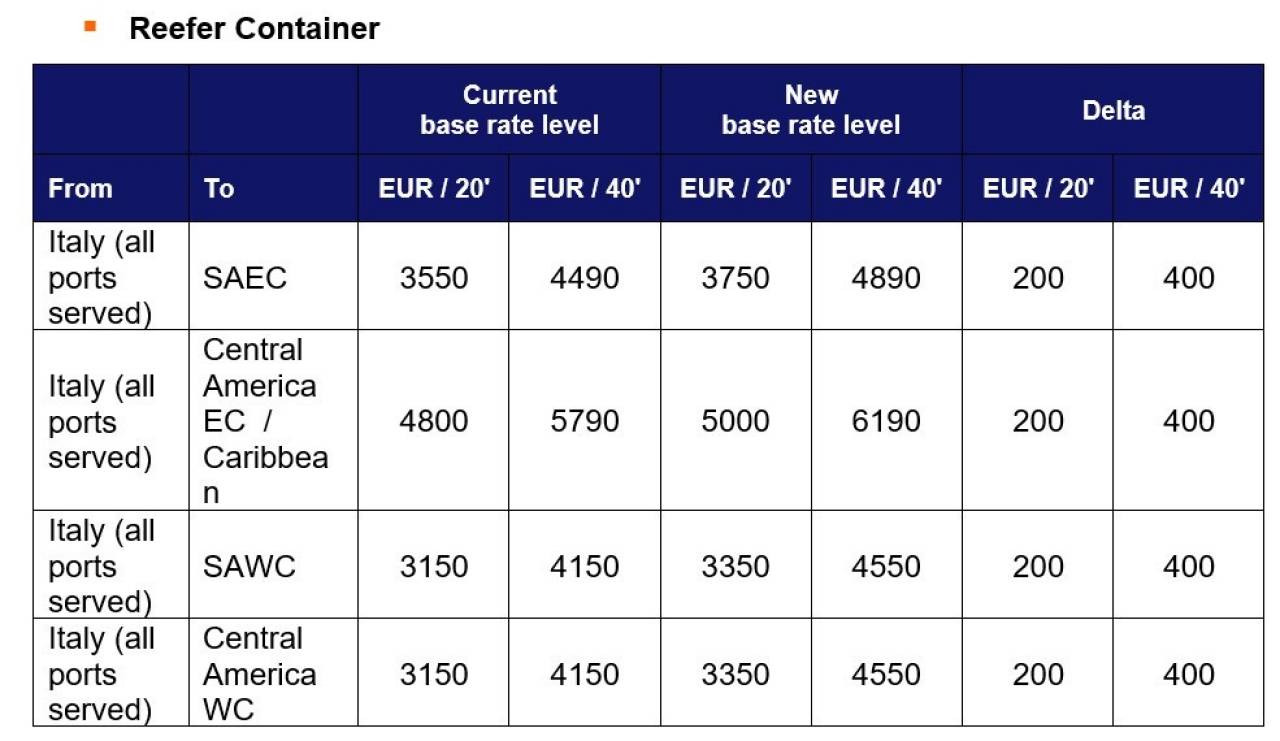The height and width of the screenshot is (741, 1280).
Task: Click the 3550 current rate cell
Action: pos(433,277)
